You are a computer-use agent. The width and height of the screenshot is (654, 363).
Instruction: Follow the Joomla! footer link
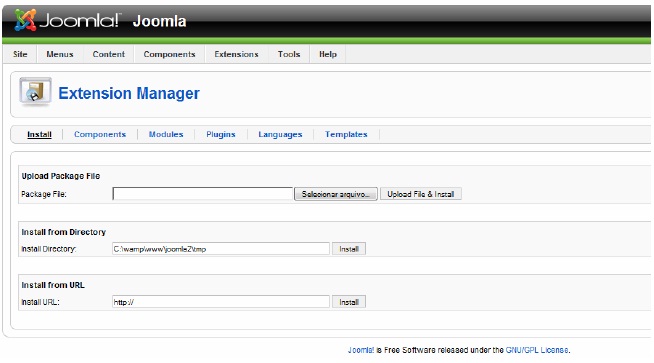point(361,350)
